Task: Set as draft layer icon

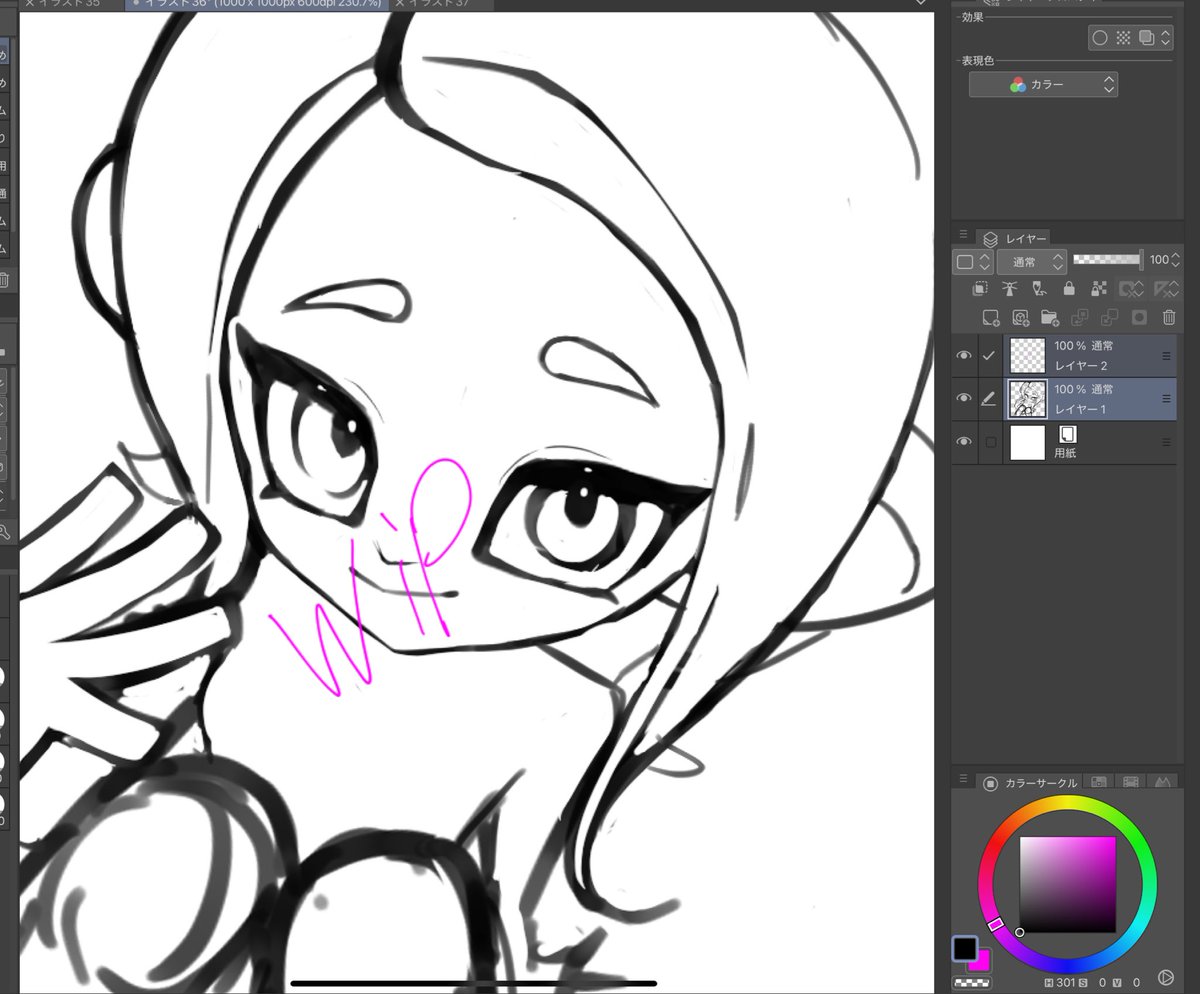Action: [x=1040, y=289]
